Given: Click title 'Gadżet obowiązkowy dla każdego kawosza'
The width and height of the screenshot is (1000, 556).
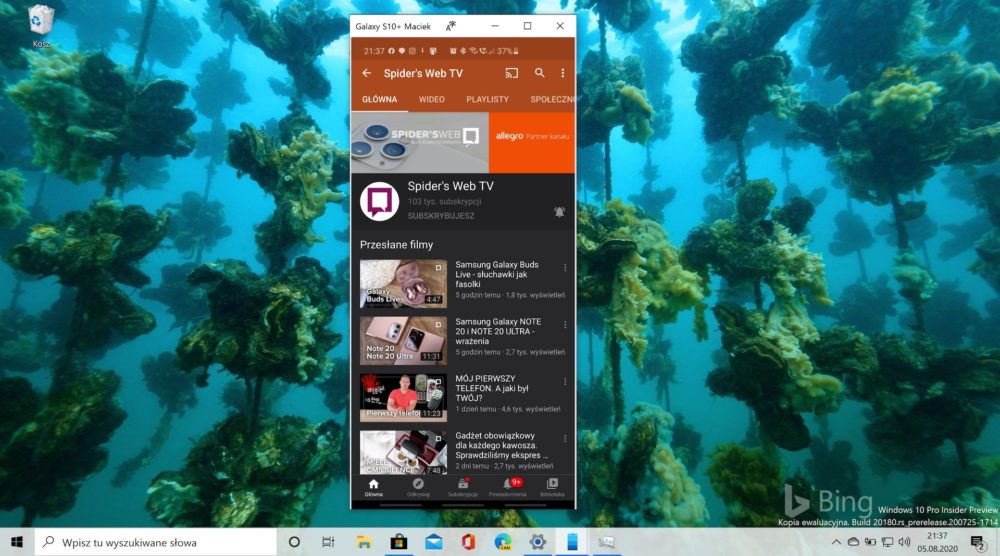Looking at the screenshot, I should click(x=501, y=445).
